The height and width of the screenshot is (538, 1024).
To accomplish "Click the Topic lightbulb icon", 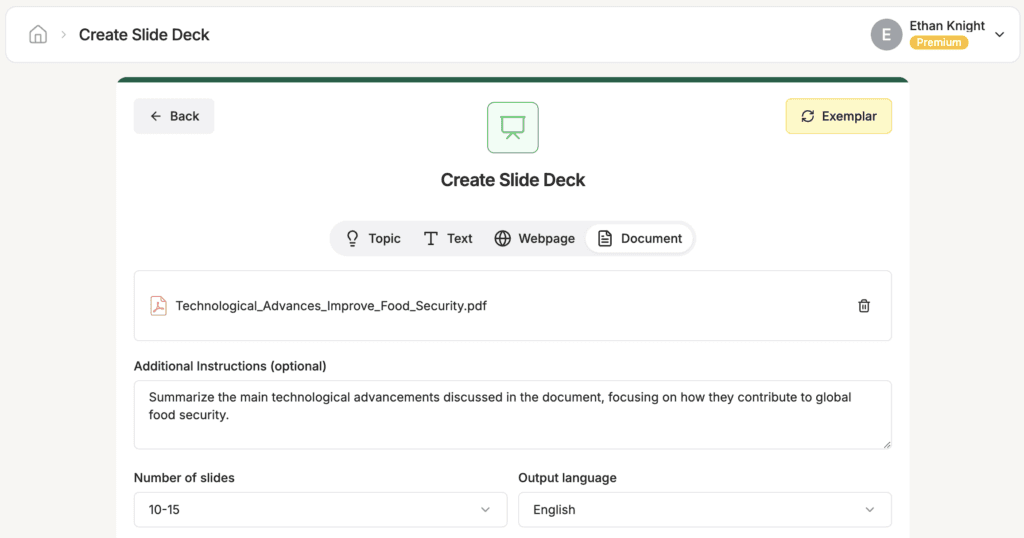I will pyautogui.click(x=353, y=238).
